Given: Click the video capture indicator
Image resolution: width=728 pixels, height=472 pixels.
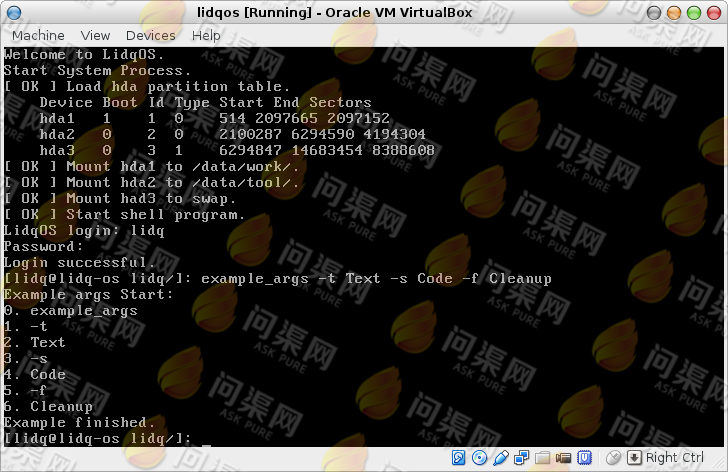Looking at the screenshot, I should point(563,458).
